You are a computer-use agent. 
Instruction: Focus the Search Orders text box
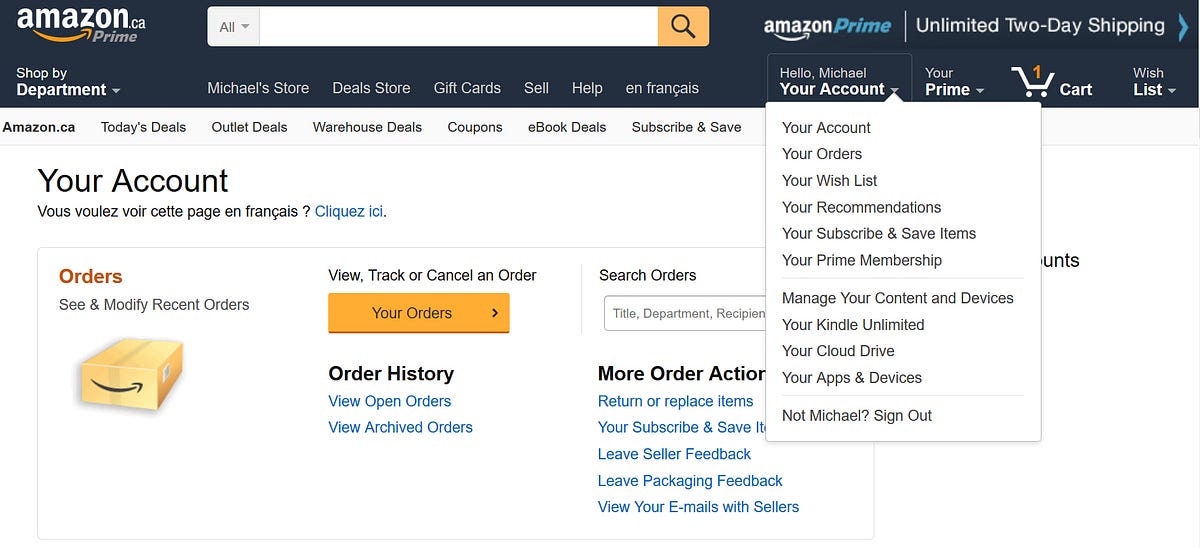pos(686,313)
